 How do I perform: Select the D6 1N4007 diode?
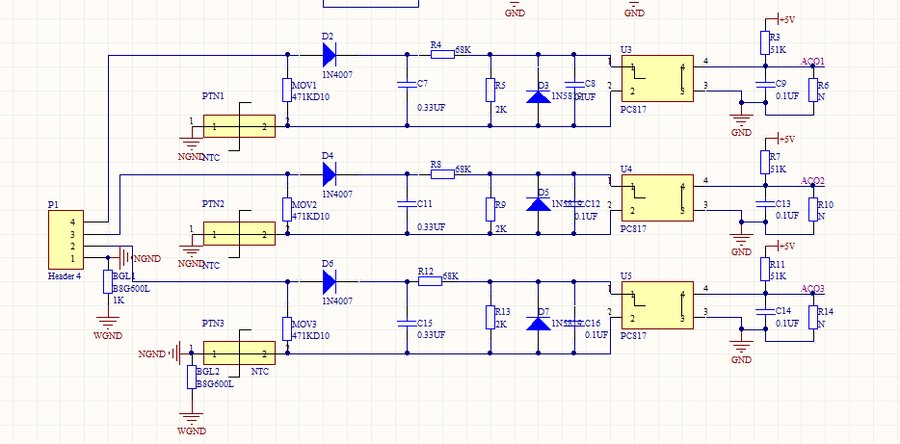click(329, 281)
